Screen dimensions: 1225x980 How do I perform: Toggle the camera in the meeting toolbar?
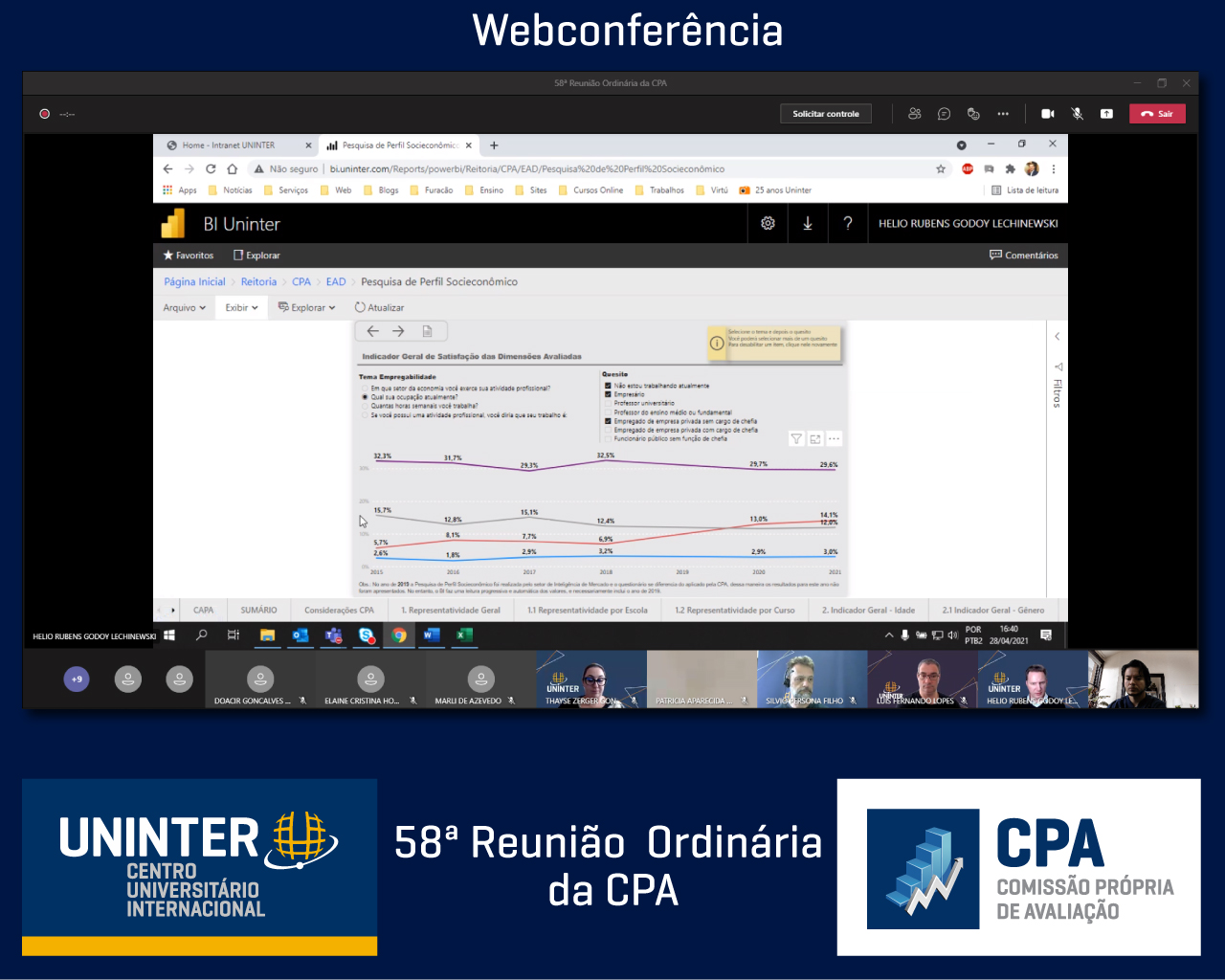[1048, 114]
